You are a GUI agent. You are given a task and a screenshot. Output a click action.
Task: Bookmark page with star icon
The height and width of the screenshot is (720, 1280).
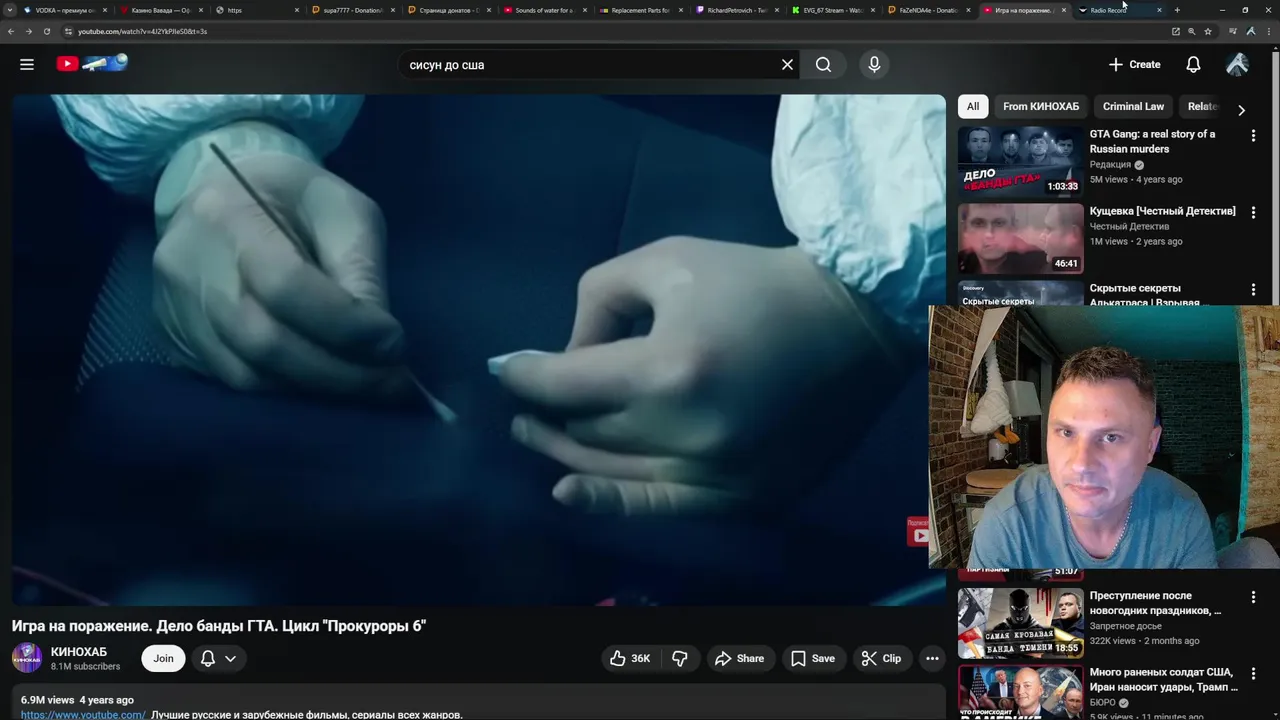coord(1208,31)
